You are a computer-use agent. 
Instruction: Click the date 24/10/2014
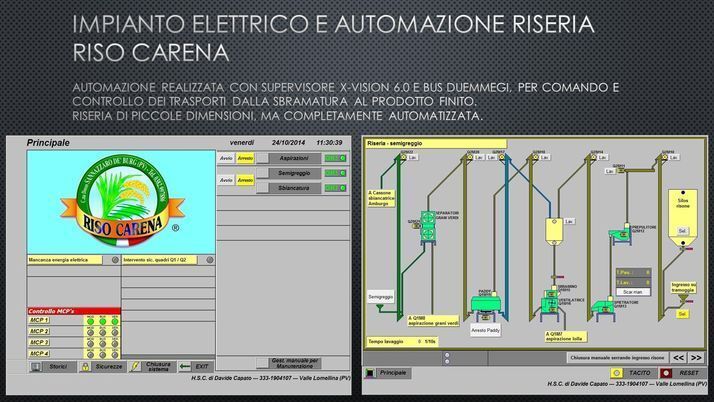point(288,142)
